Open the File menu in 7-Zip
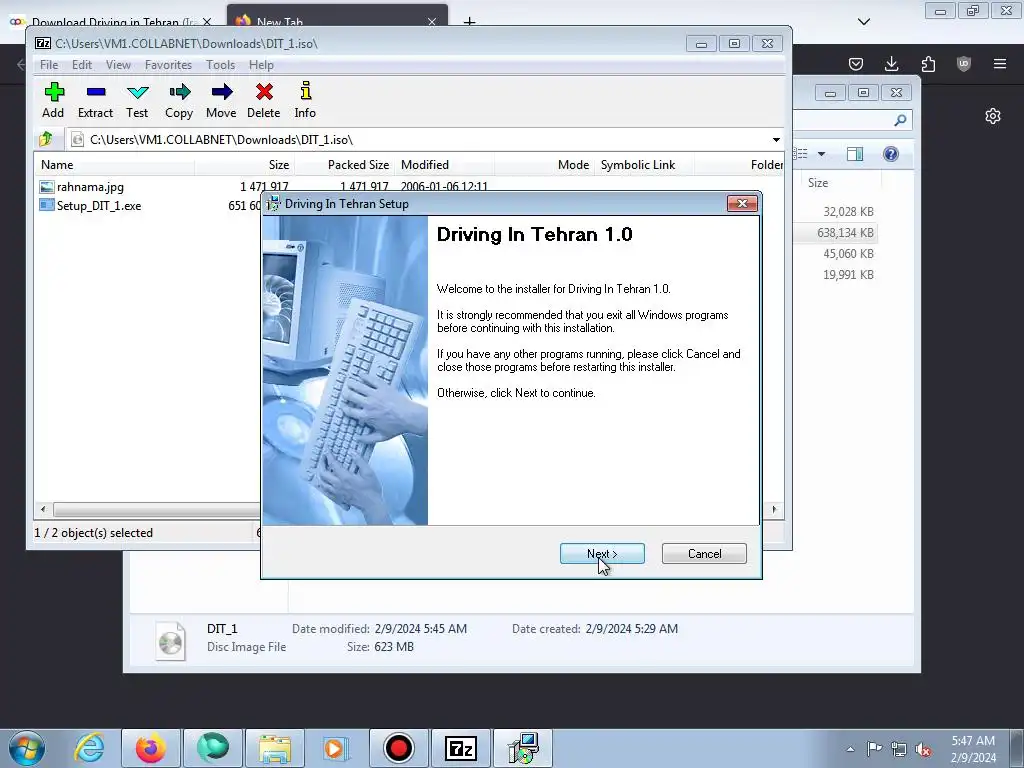 49,65
